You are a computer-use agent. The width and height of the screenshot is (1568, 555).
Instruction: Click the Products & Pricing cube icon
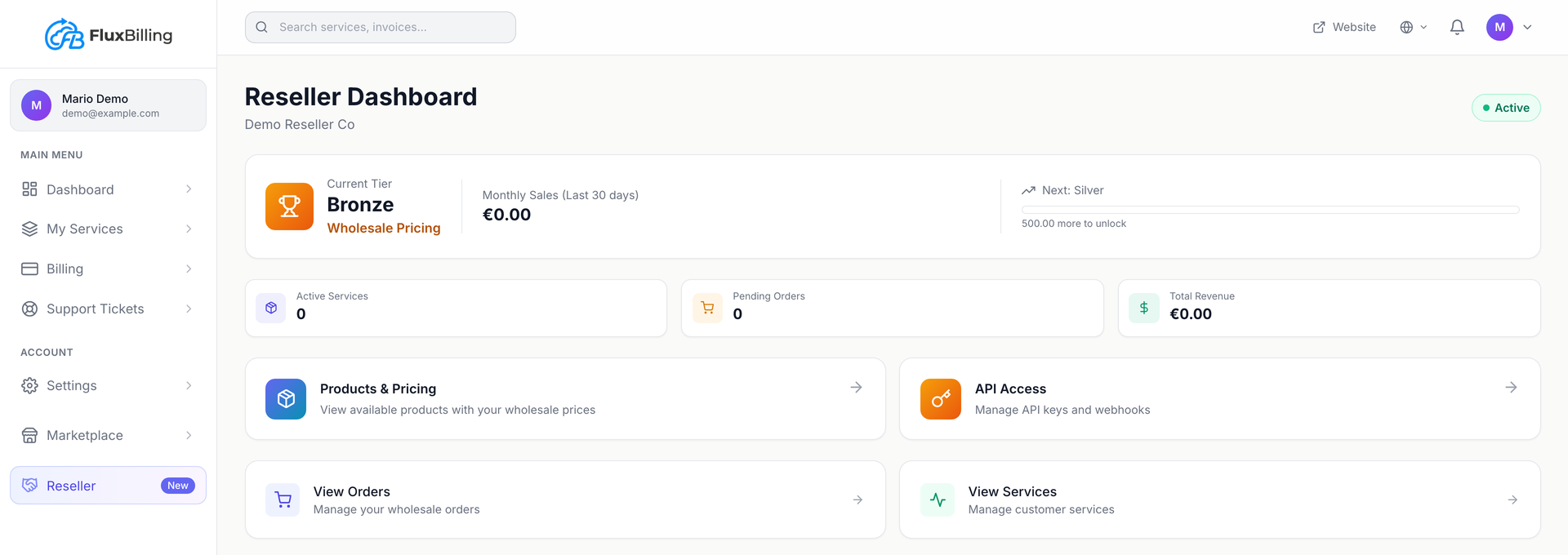286,399
